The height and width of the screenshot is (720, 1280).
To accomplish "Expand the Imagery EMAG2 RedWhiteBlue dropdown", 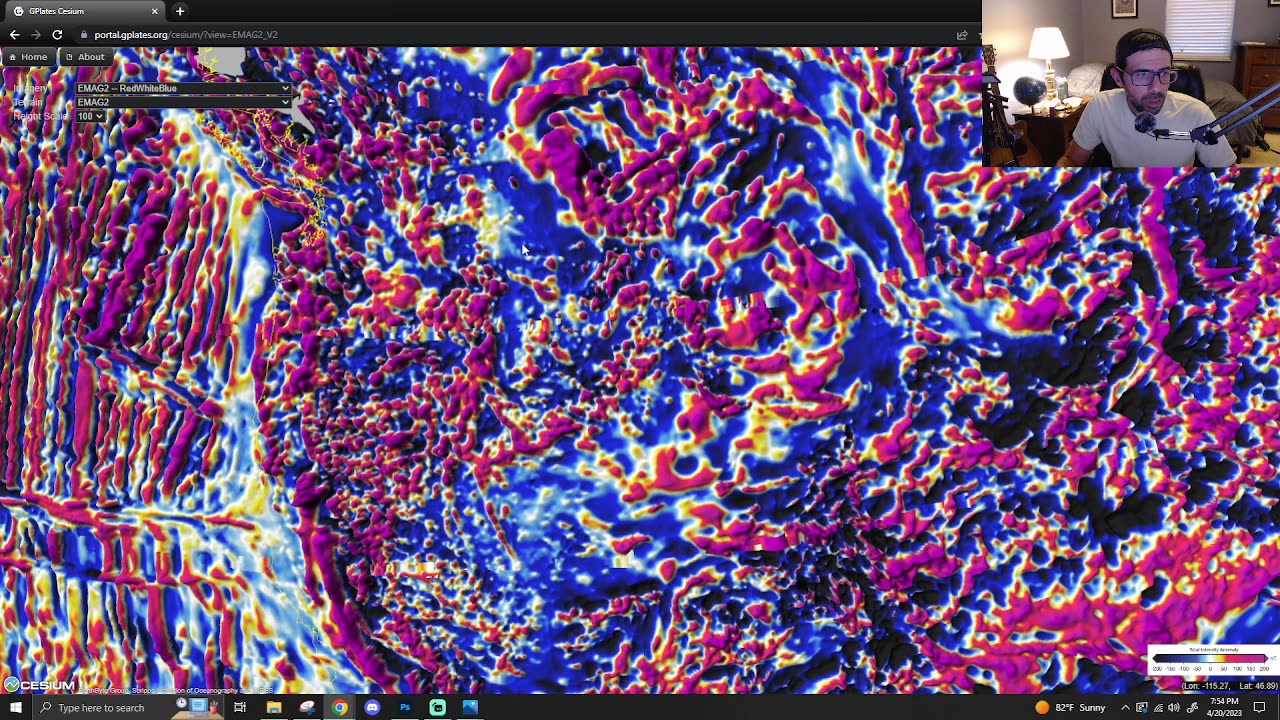I will pyautogui.click(x=184, y=88).
